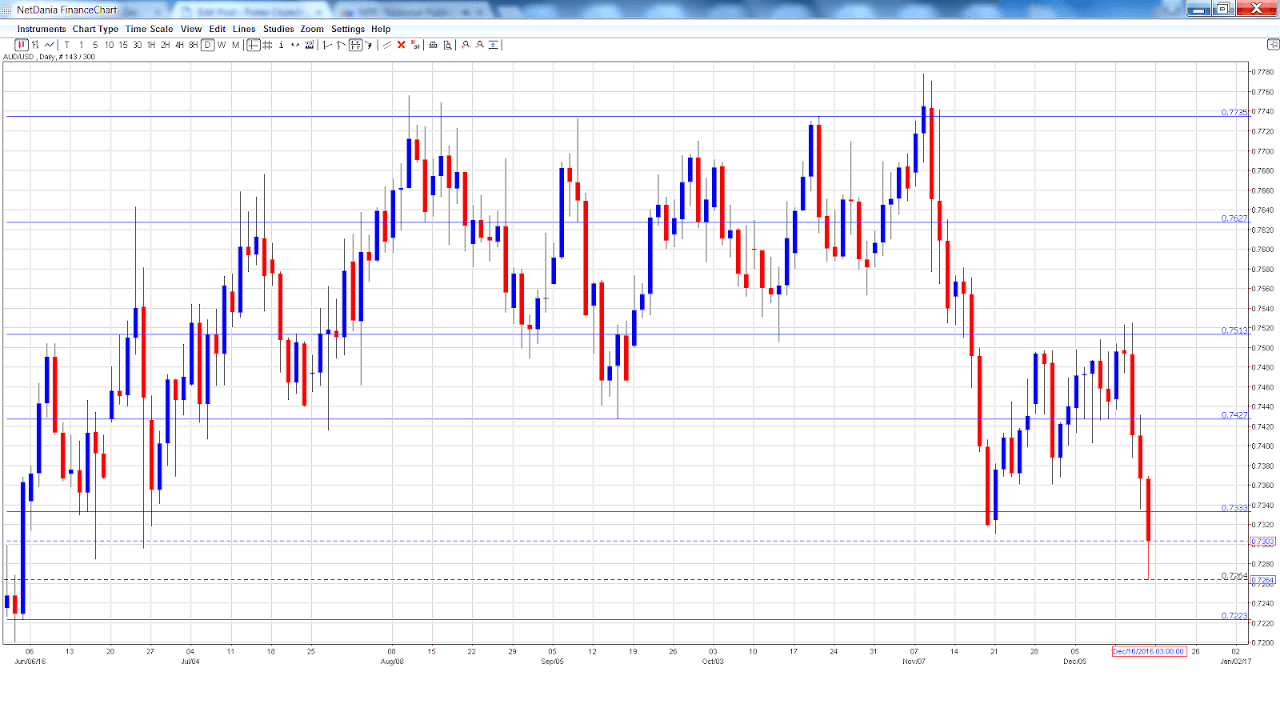Switch to the OHLC bar chart icon
The width and height of the screenshot is (1280, 720).
pos(35,45)
